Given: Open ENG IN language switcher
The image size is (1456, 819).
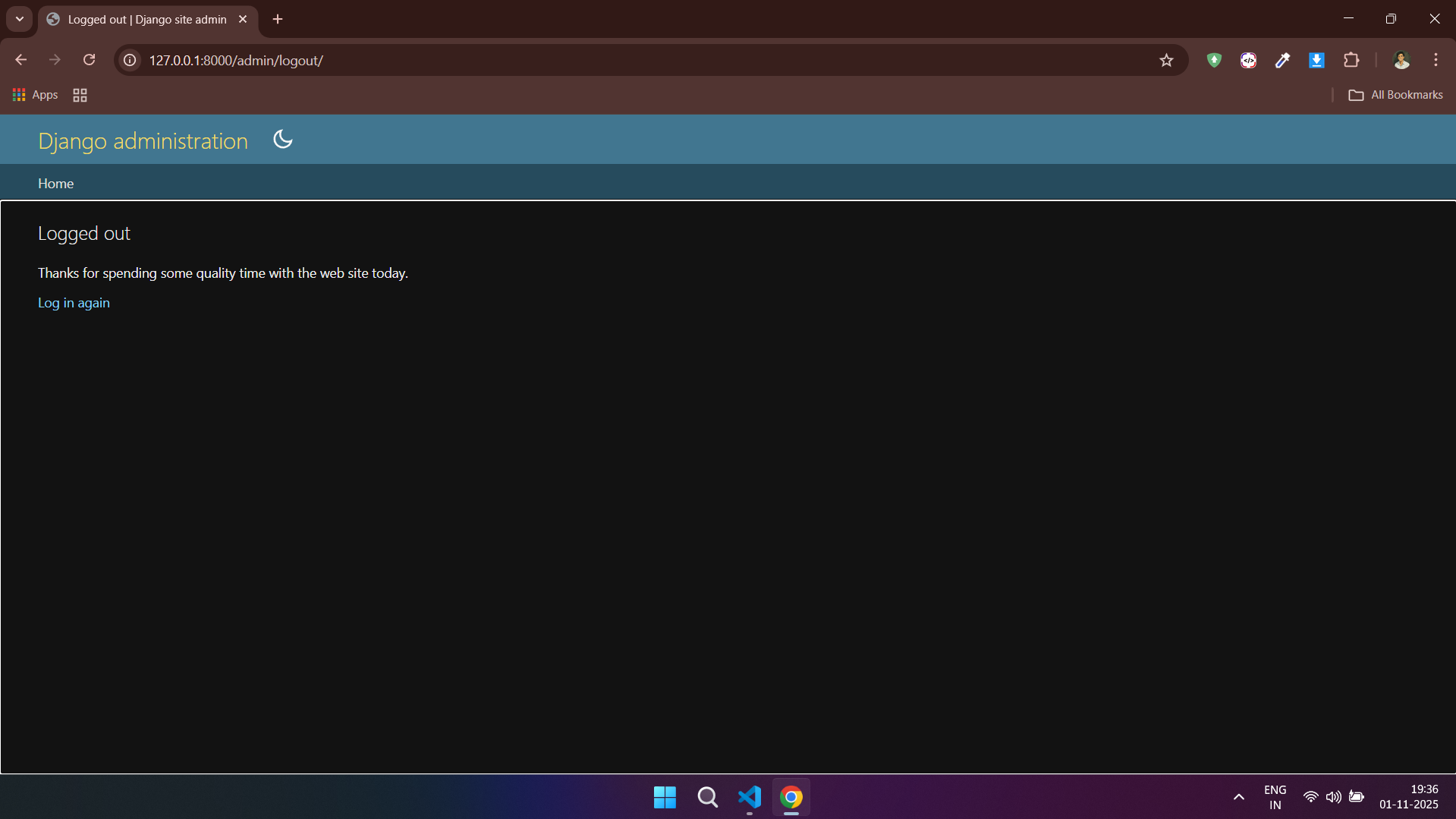Looking at the screenshot, I should (1275, 797).
